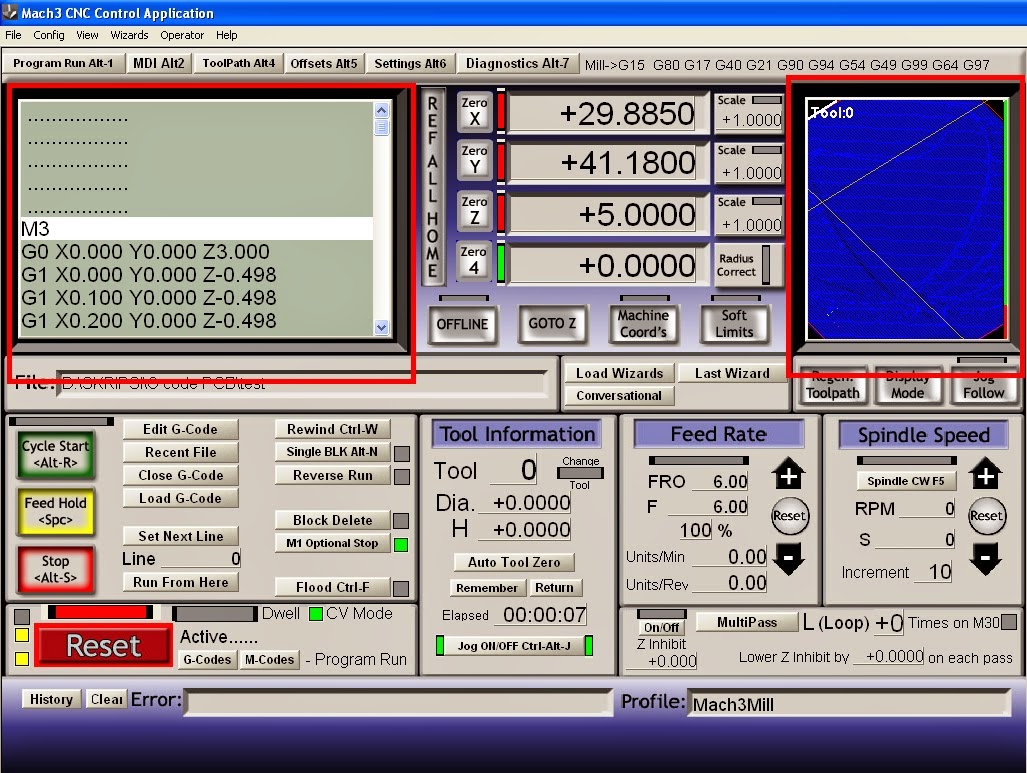Switch to Program Run Alt-1 tab
Image resolution: width=1027 pixels, height=773 pixels.
pyautogui.click(x=63, y=63)
